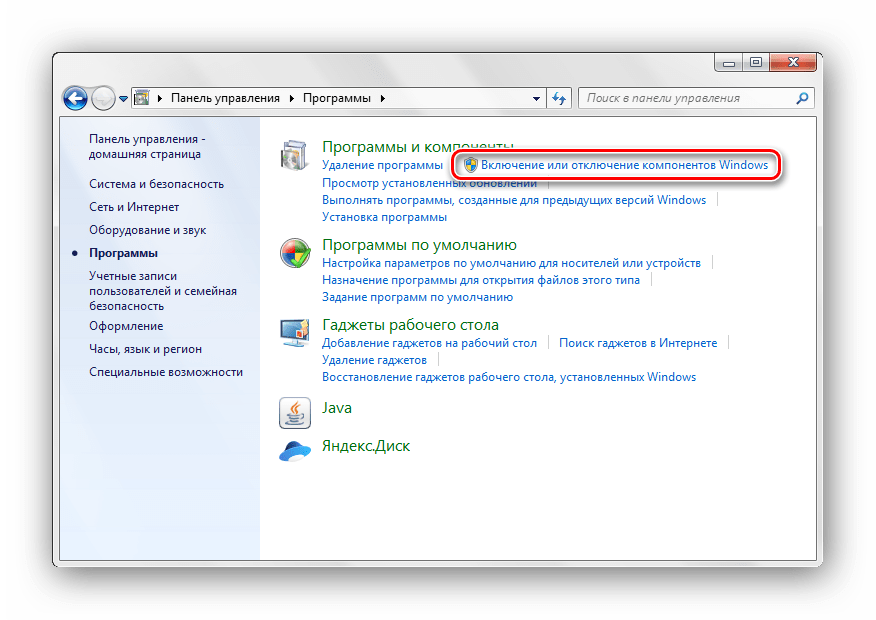
Task: Click the search magnifier icon
Action: point(802,98)
